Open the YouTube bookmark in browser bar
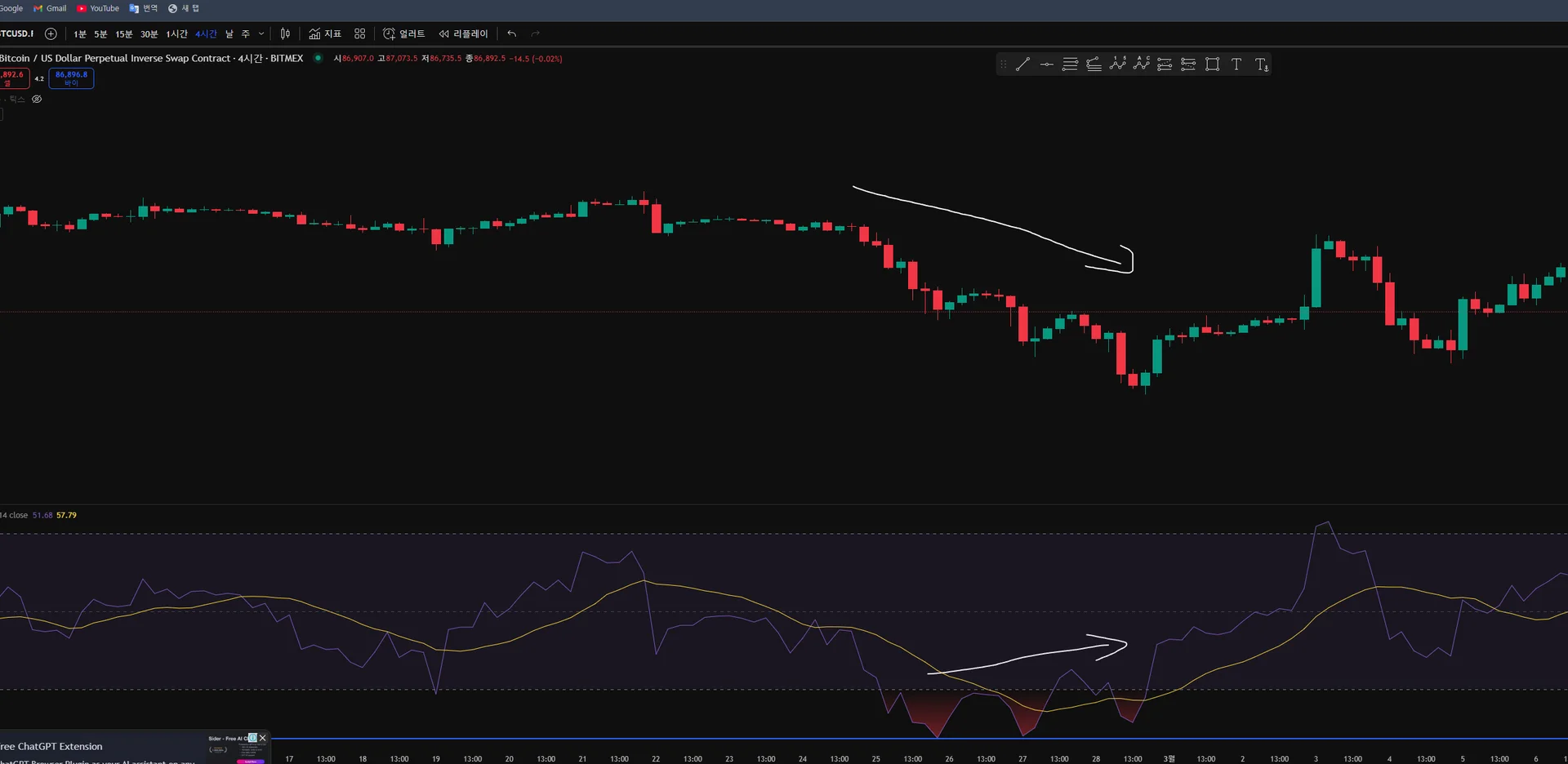This screenshot has height=764, width=1568. point(98,8)
